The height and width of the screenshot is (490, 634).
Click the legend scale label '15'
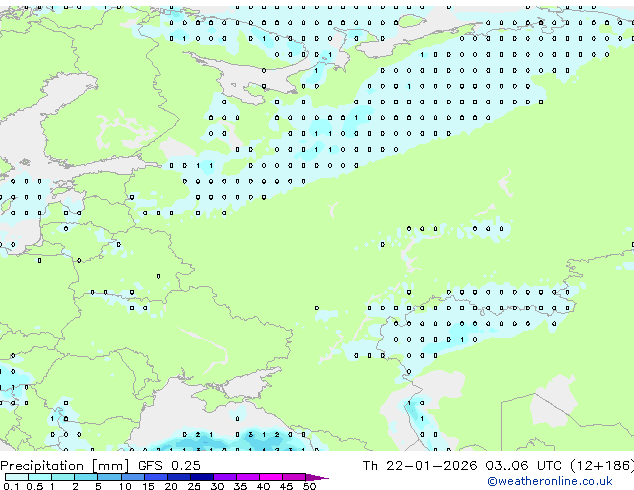point(148,486)
